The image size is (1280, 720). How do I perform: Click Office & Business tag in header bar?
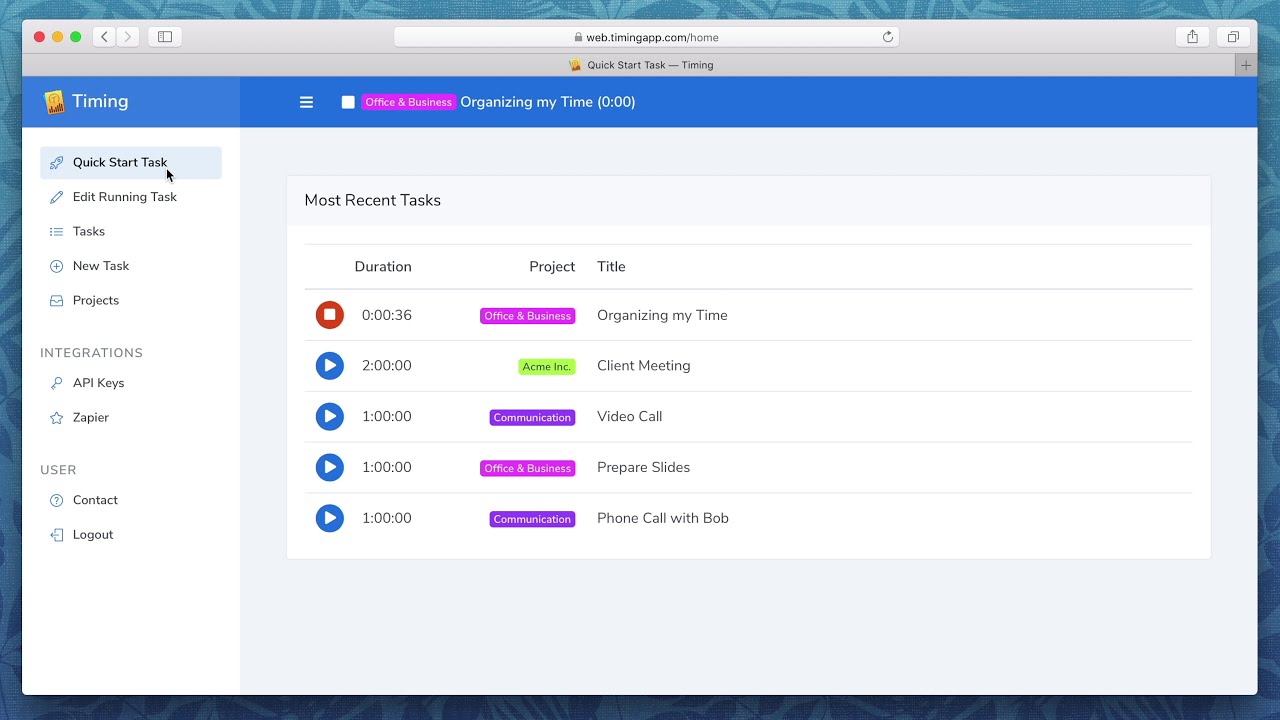click(408, 102)
